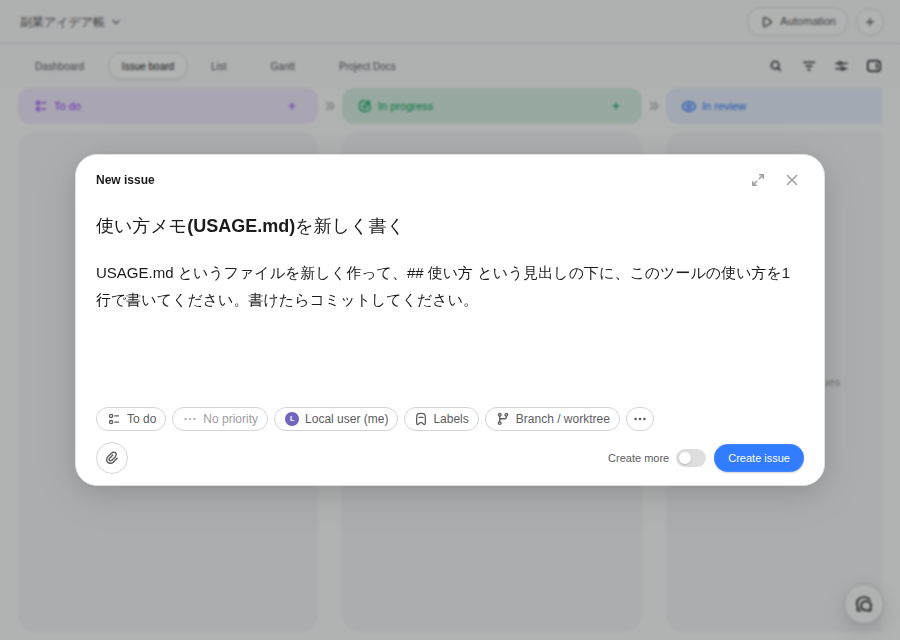900x640 pixels.
Task: Select Branch / worktree option
Action: pos(552,419)
